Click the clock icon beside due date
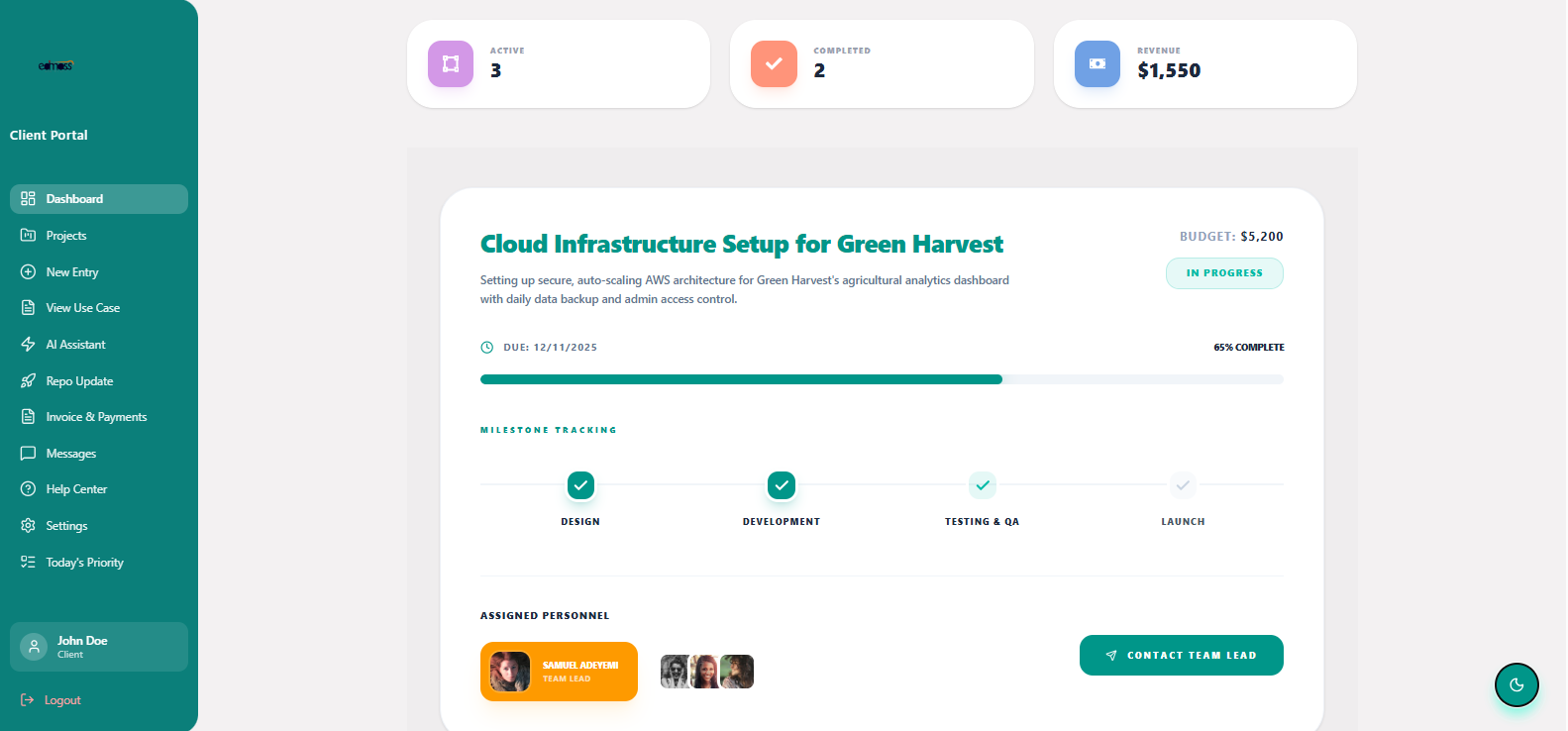Image resolution: width=1568 pixels, height=731 pixels. (486, 348)
